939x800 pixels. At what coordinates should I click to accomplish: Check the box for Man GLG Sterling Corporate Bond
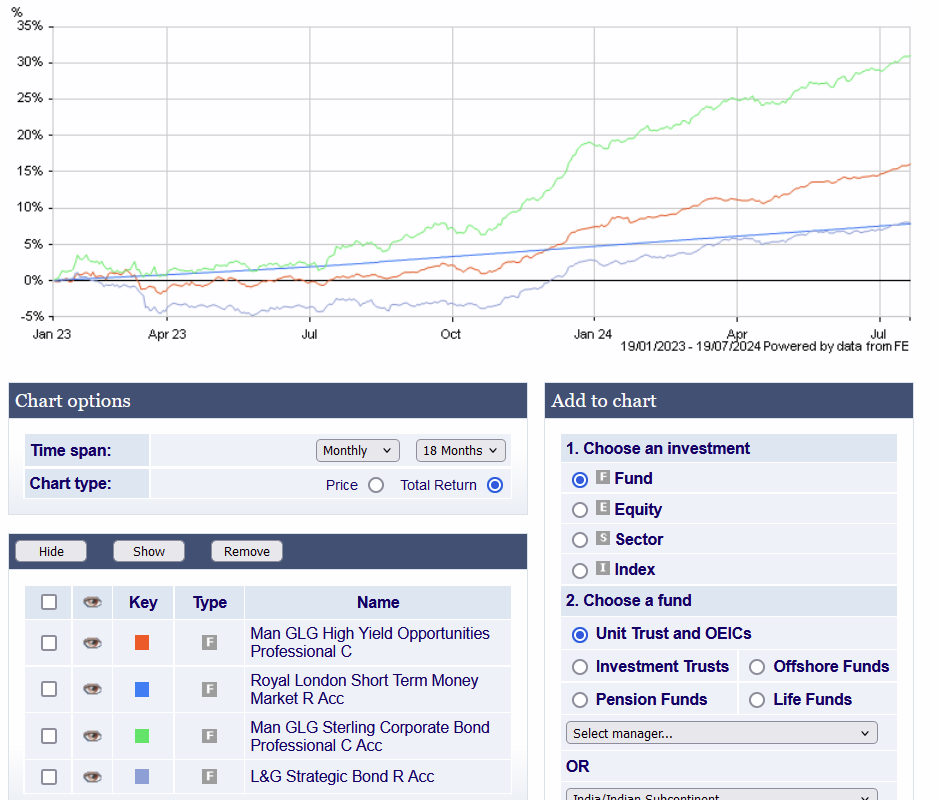coord(49,736)
